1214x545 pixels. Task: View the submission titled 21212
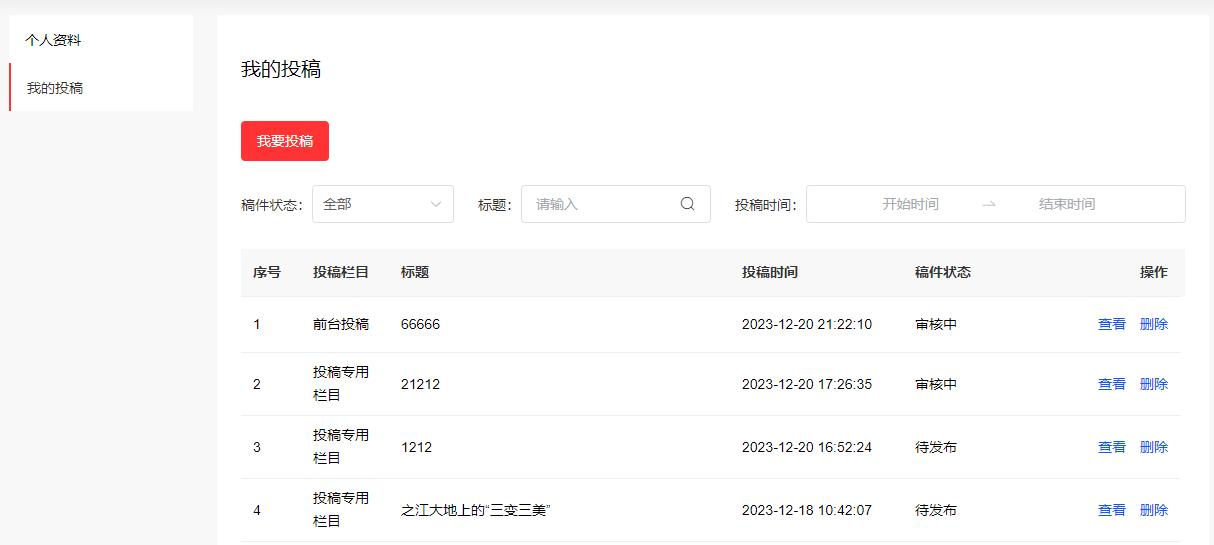click(1111, 384)
